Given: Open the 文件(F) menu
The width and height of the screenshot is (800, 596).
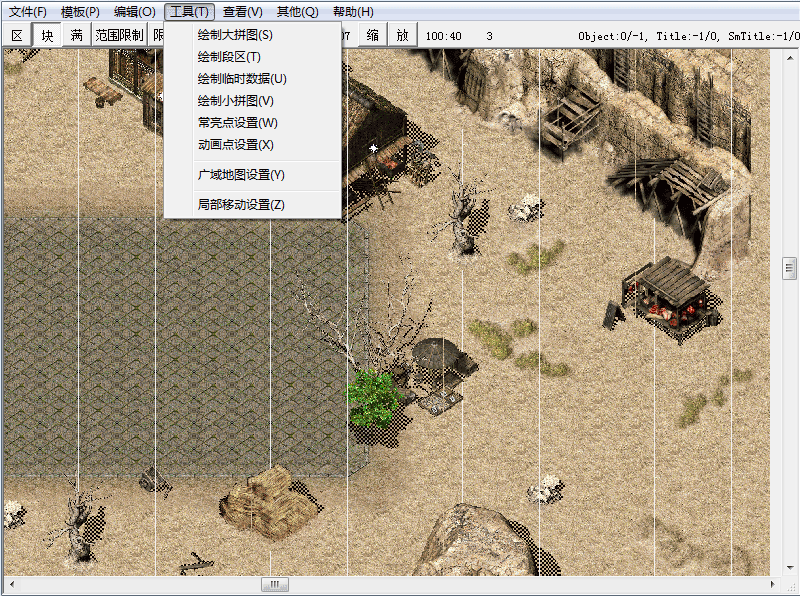Looking at the screenshot, I should (x=28, y=12).
